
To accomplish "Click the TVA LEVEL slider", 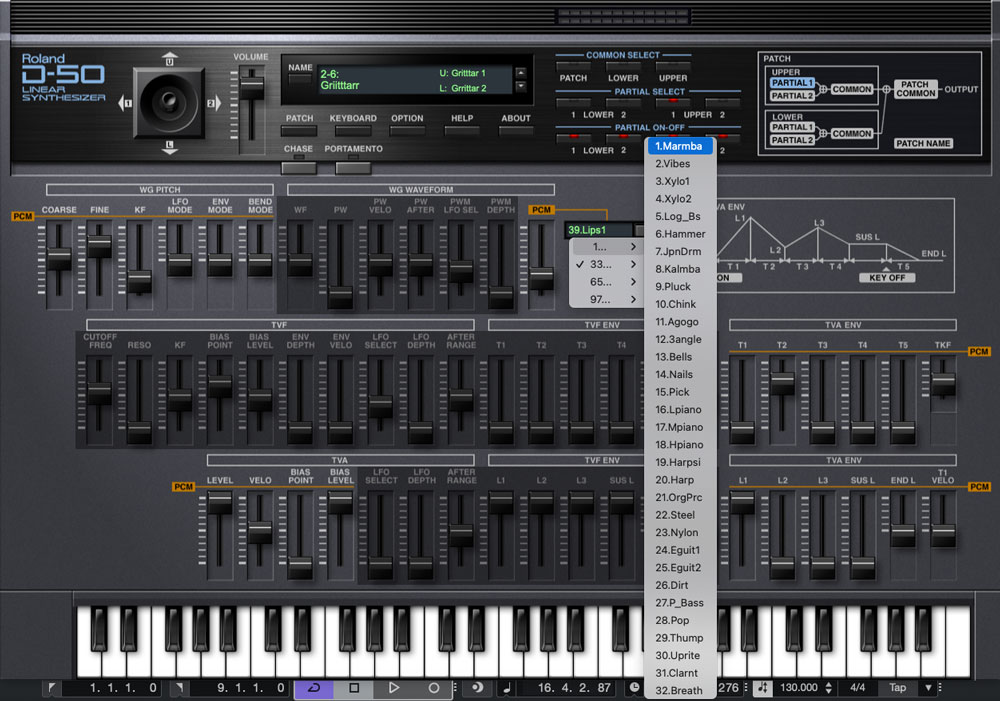I will (x=220, y=503).
